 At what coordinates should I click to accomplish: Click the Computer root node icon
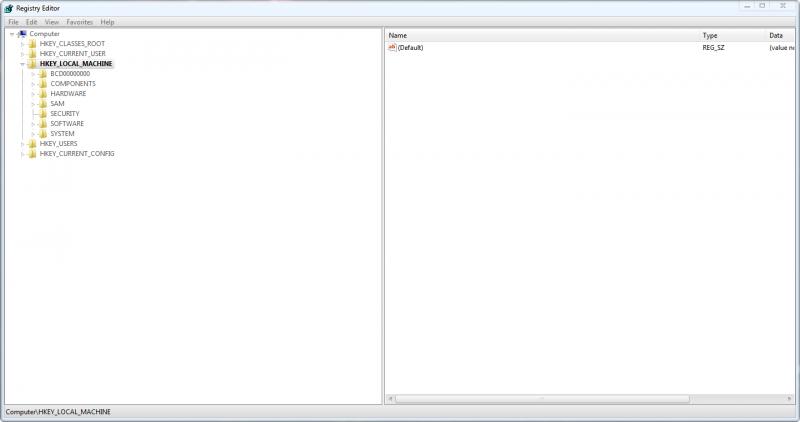(x=22, y=34)
